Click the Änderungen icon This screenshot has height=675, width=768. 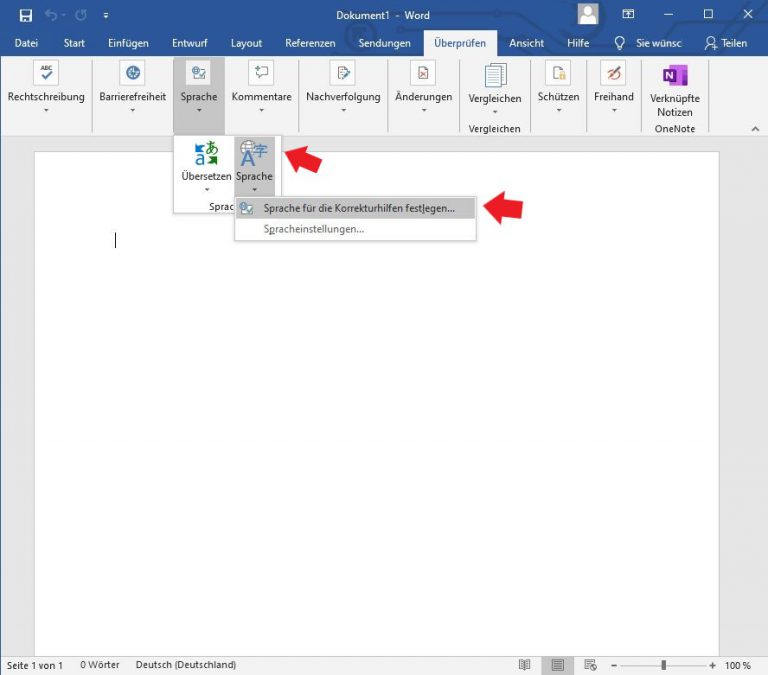click(424, 72)
